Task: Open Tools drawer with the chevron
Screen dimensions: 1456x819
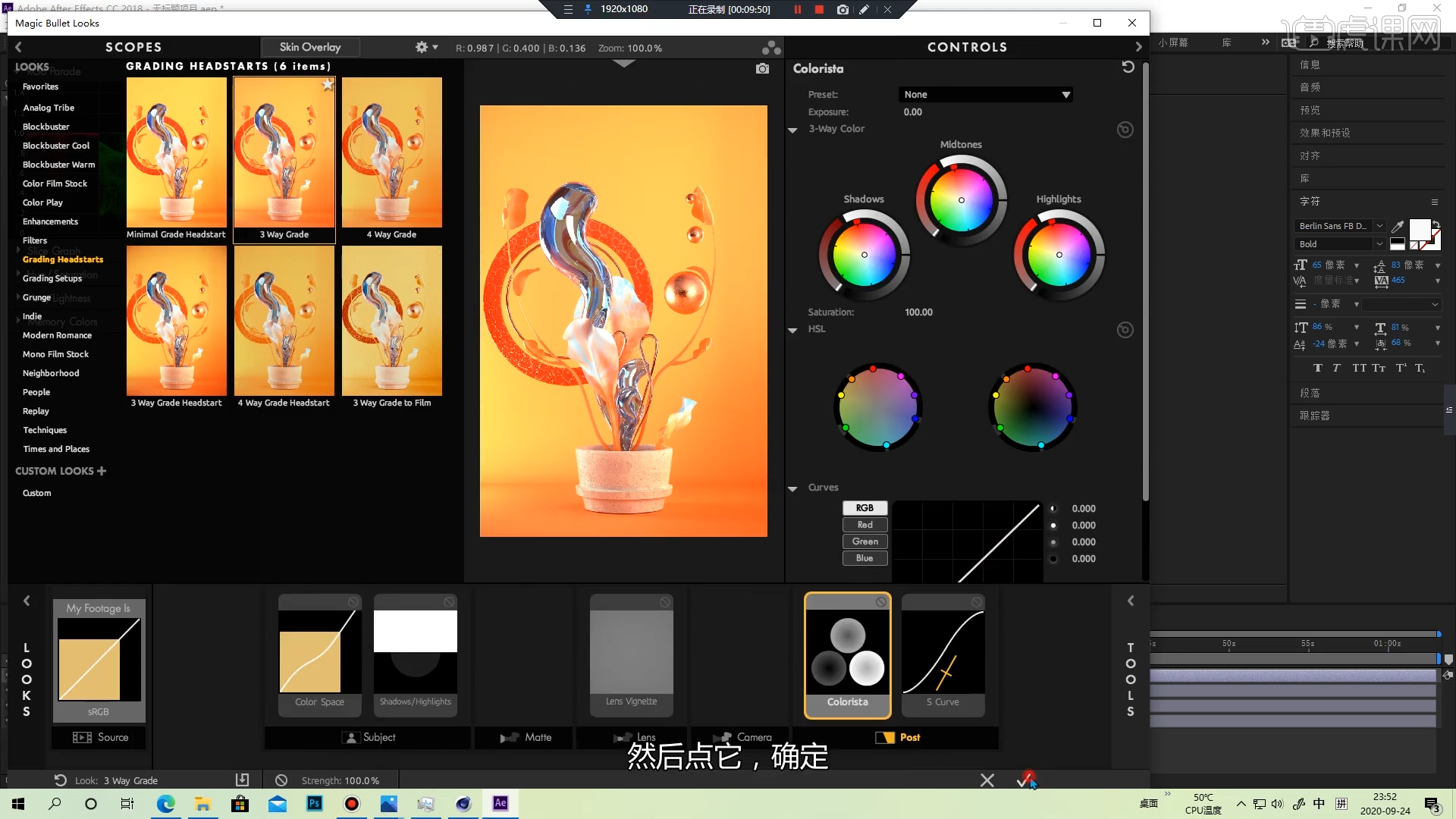Action: point(1130,601)
